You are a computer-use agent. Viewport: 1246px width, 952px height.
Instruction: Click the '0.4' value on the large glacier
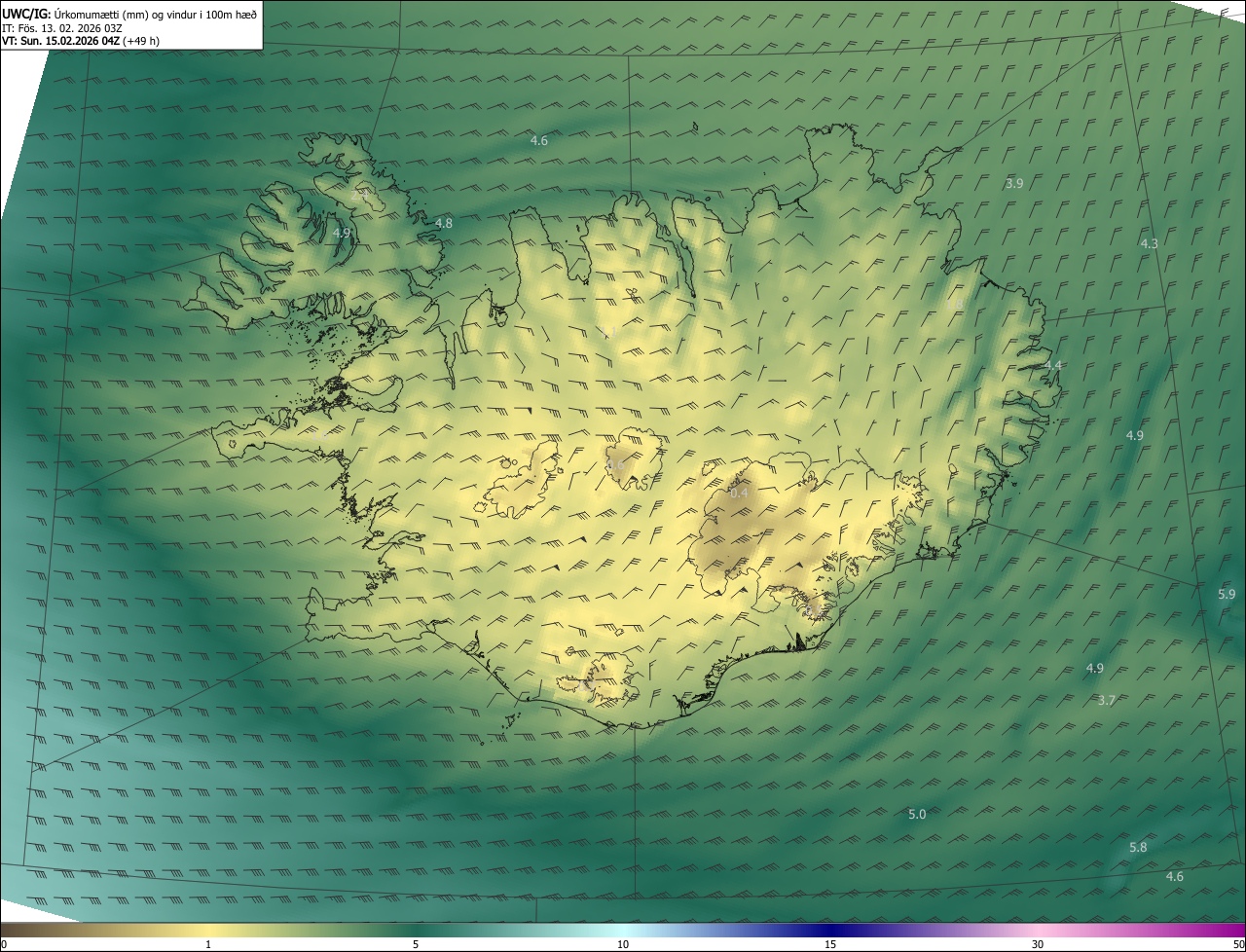coord(740,493)
